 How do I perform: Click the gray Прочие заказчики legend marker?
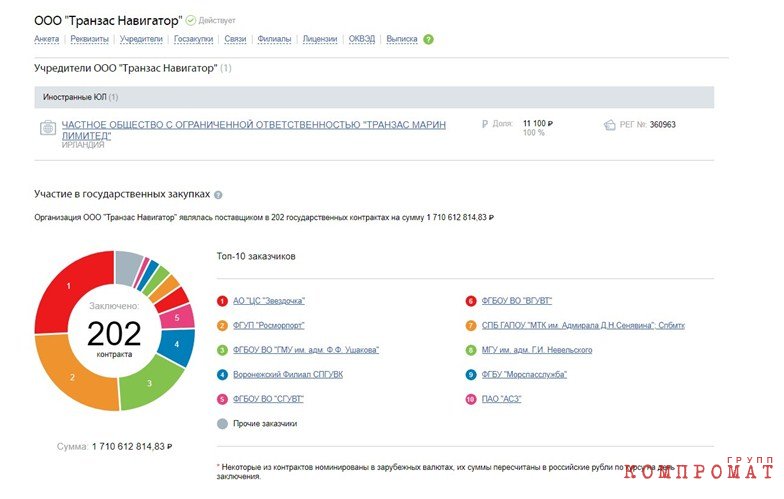[222, 424]
